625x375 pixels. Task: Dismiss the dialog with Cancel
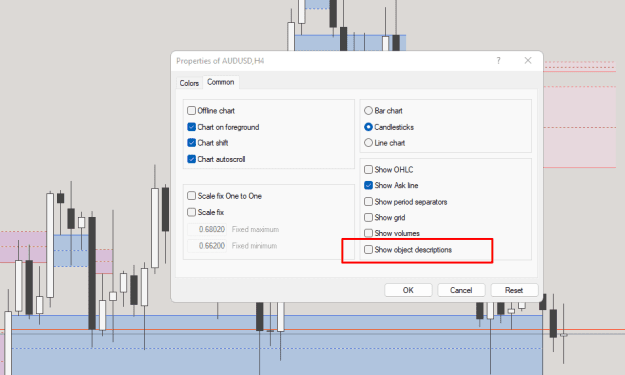[x=461, y=290]
